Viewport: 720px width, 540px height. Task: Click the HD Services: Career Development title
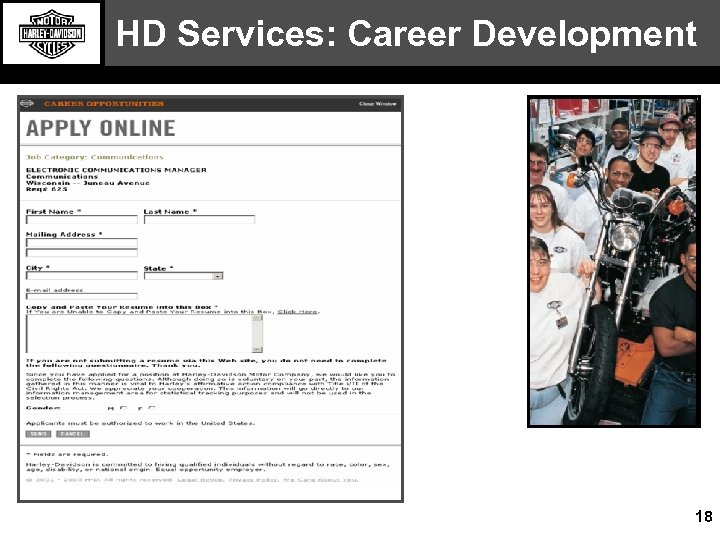[x=406, y=34]
